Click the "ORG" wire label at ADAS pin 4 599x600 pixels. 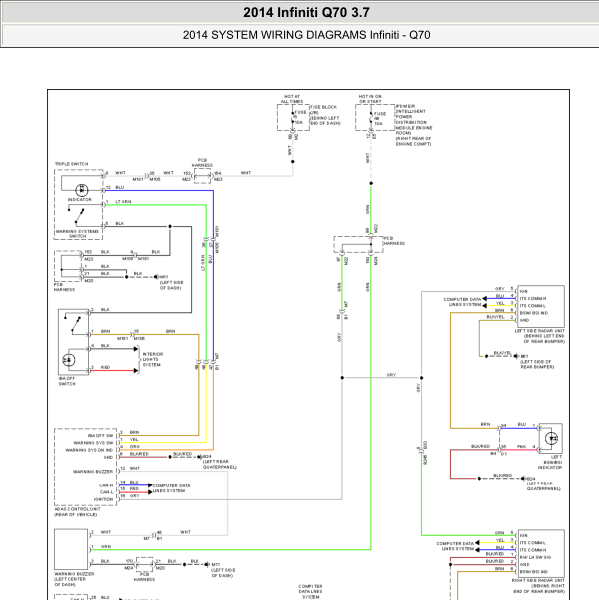135,447
